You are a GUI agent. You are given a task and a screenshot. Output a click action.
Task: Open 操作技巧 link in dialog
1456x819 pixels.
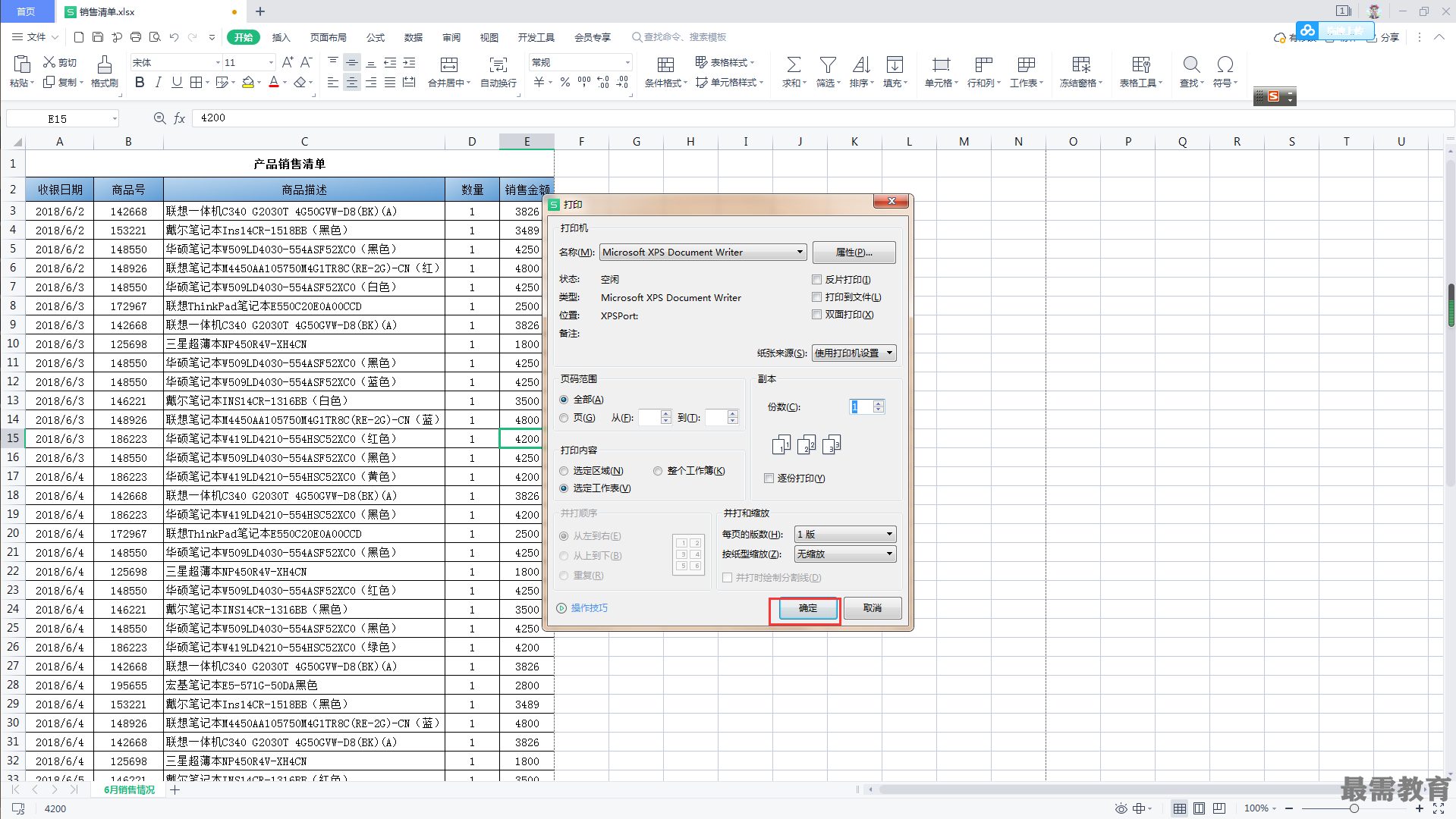tap(590, 608)
